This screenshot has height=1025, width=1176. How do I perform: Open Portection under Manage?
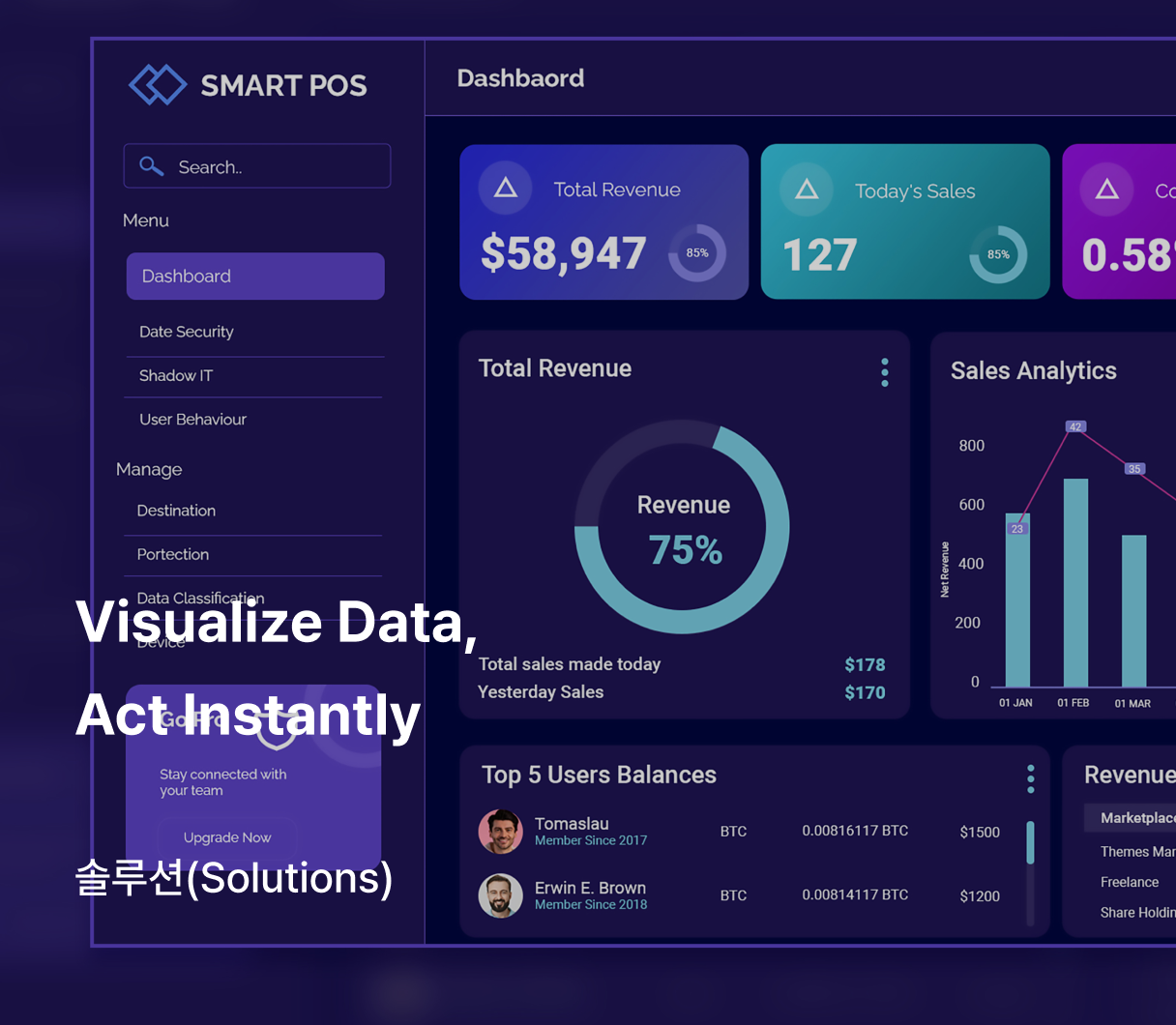pos(173,554)
